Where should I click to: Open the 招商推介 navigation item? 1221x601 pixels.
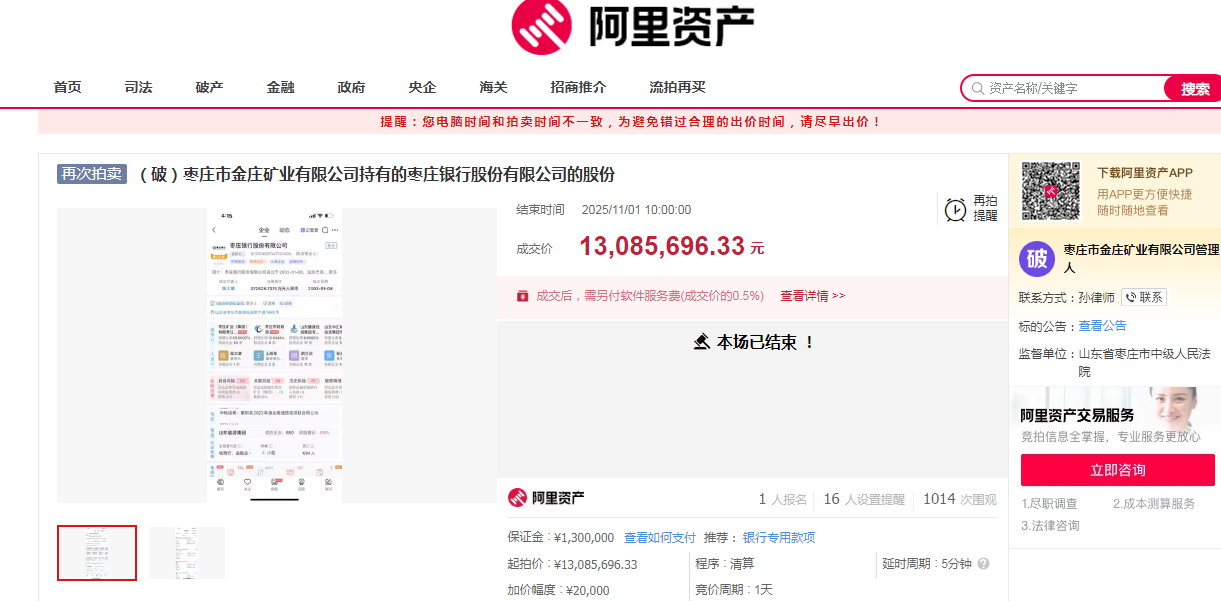(x=579, y=87)
